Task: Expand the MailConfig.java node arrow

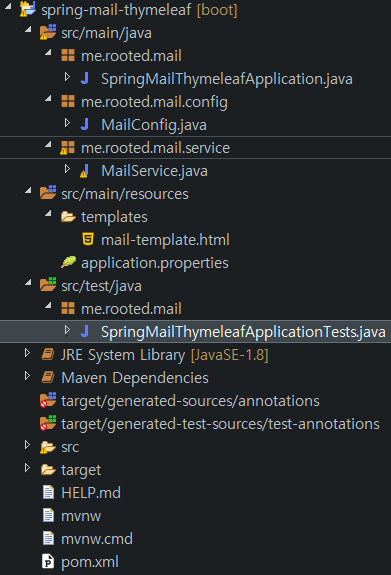Action: tap(67, 123)
